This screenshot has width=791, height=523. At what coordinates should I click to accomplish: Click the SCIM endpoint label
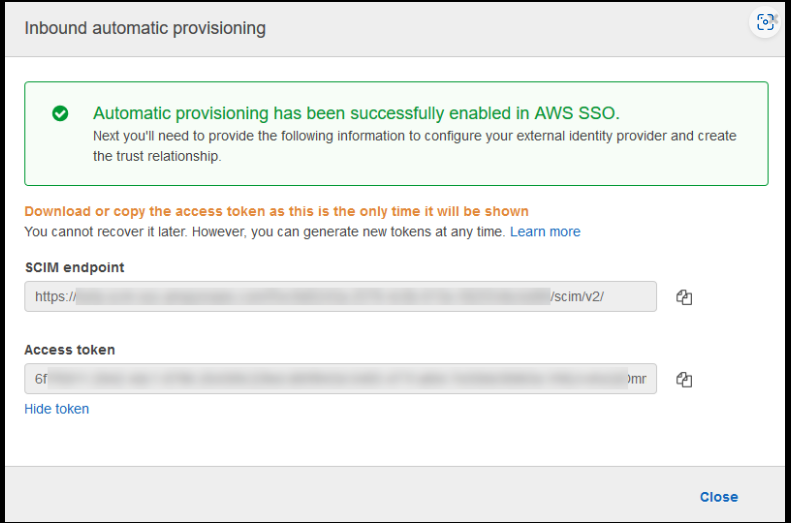click(75, 267)
